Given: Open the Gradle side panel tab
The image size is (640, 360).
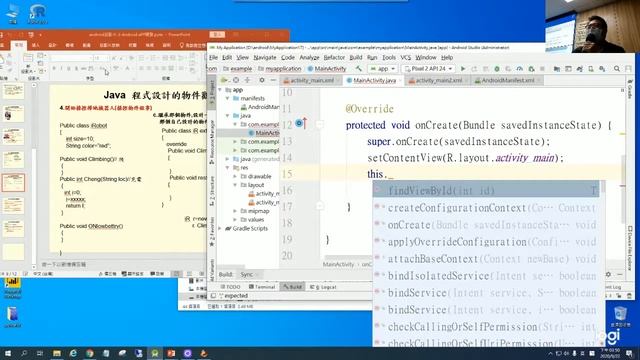Looking at the screenshot, I should (630, 90).
